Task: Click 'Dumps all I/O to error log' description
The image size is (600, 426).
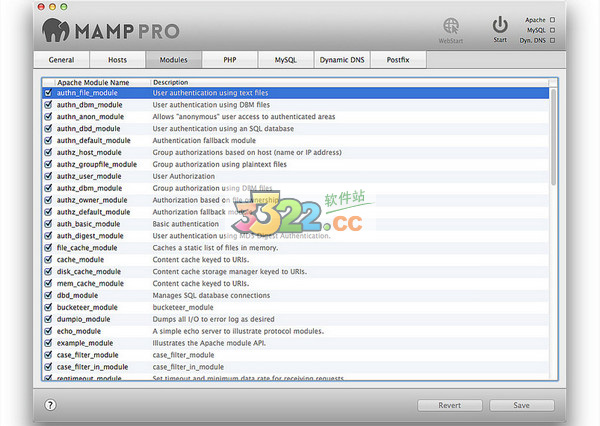Action: (214, 319)
